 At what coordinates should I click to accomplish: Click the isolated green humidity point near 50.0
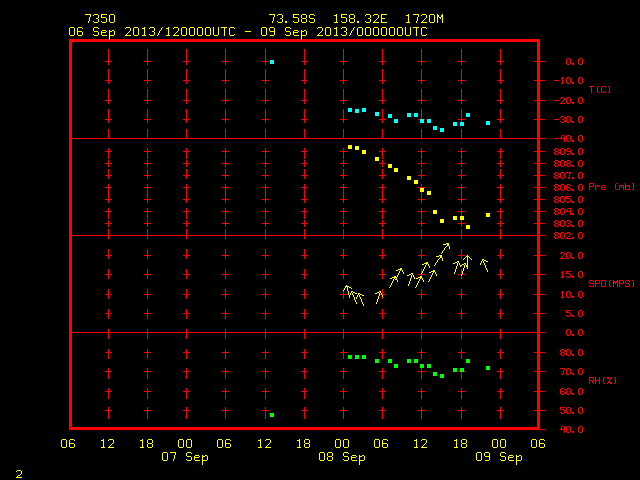(272, 415)
